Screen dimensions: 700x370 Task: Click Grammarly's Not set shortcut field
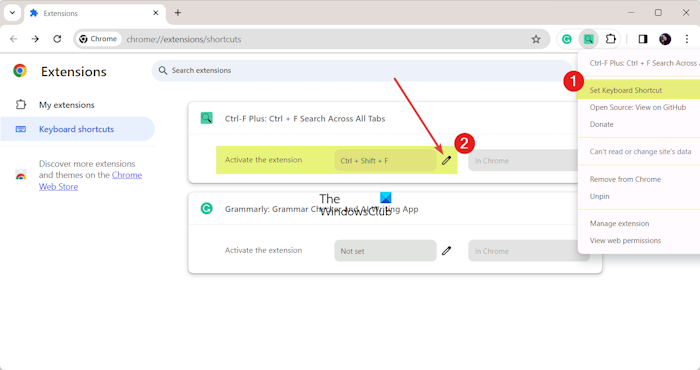pyautogui.click(x=385, y=251)
